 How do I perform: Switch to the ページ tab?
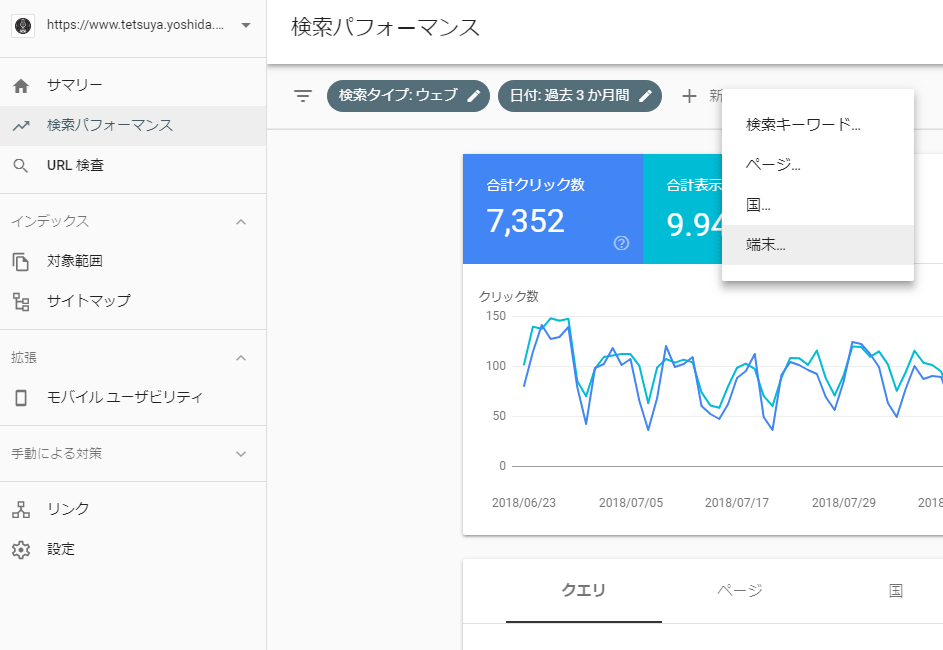(740, 590)
